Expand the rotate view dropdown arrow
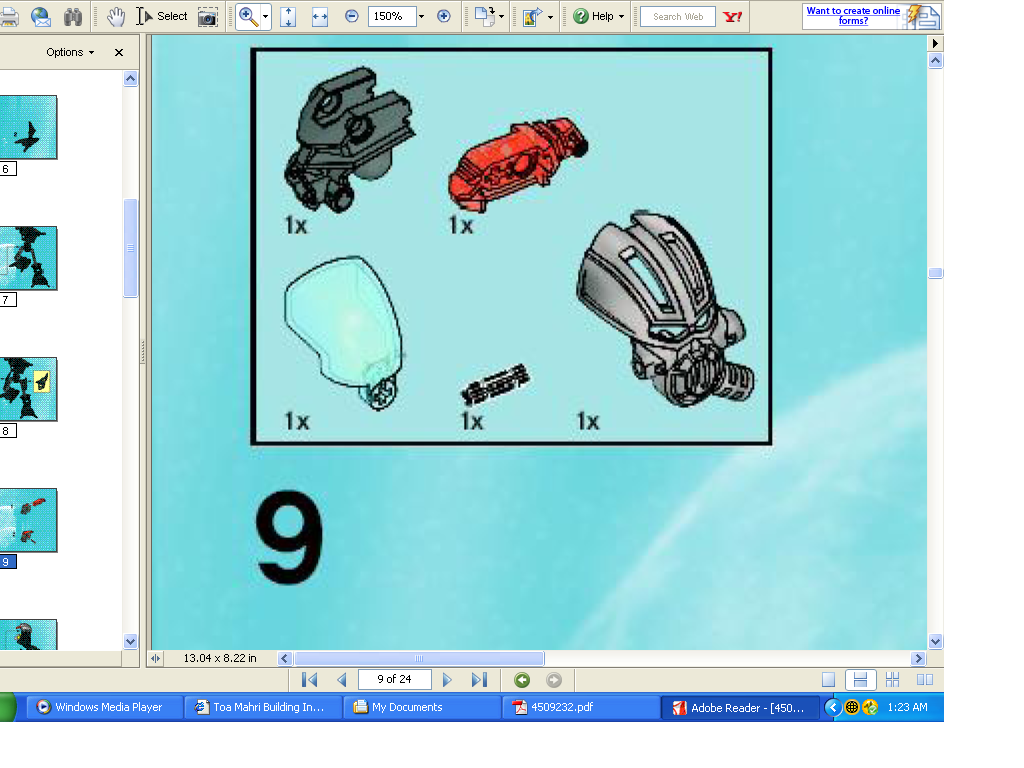 coord(501,17)
